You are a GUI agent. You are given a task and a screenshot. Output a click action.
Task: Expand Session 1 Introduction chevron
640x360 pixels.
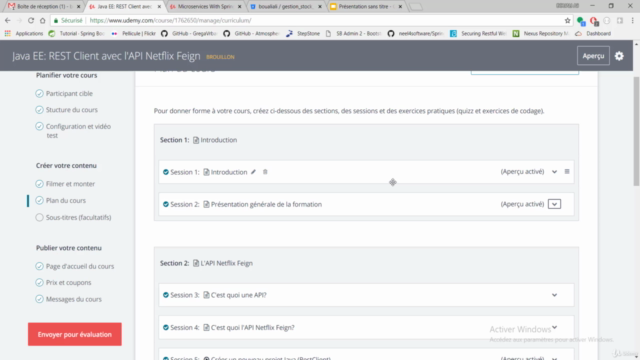(554, 172)
